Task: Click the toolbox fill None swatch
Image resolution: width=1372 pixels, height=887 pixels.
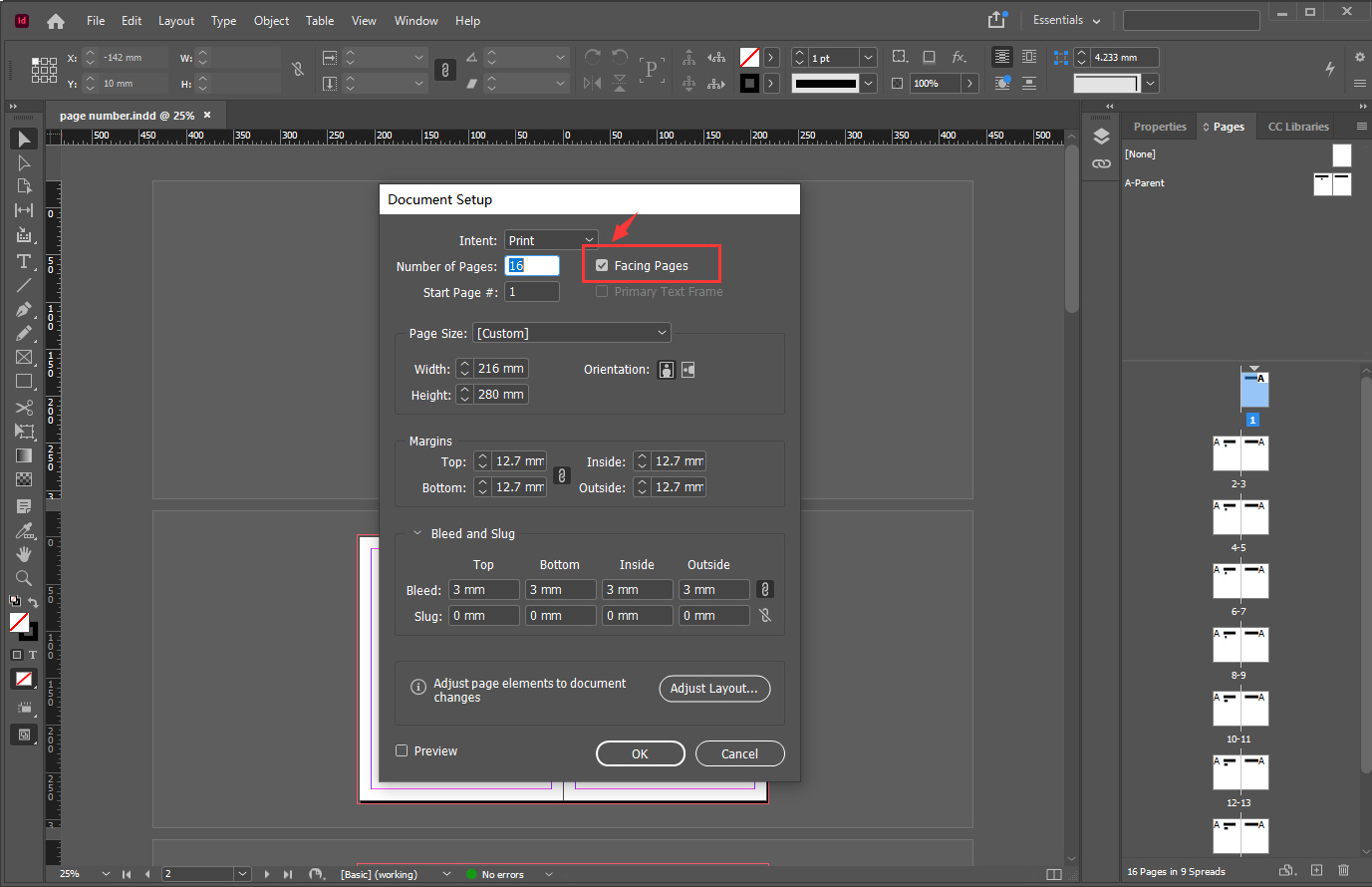Action: (x=19, y=622)
